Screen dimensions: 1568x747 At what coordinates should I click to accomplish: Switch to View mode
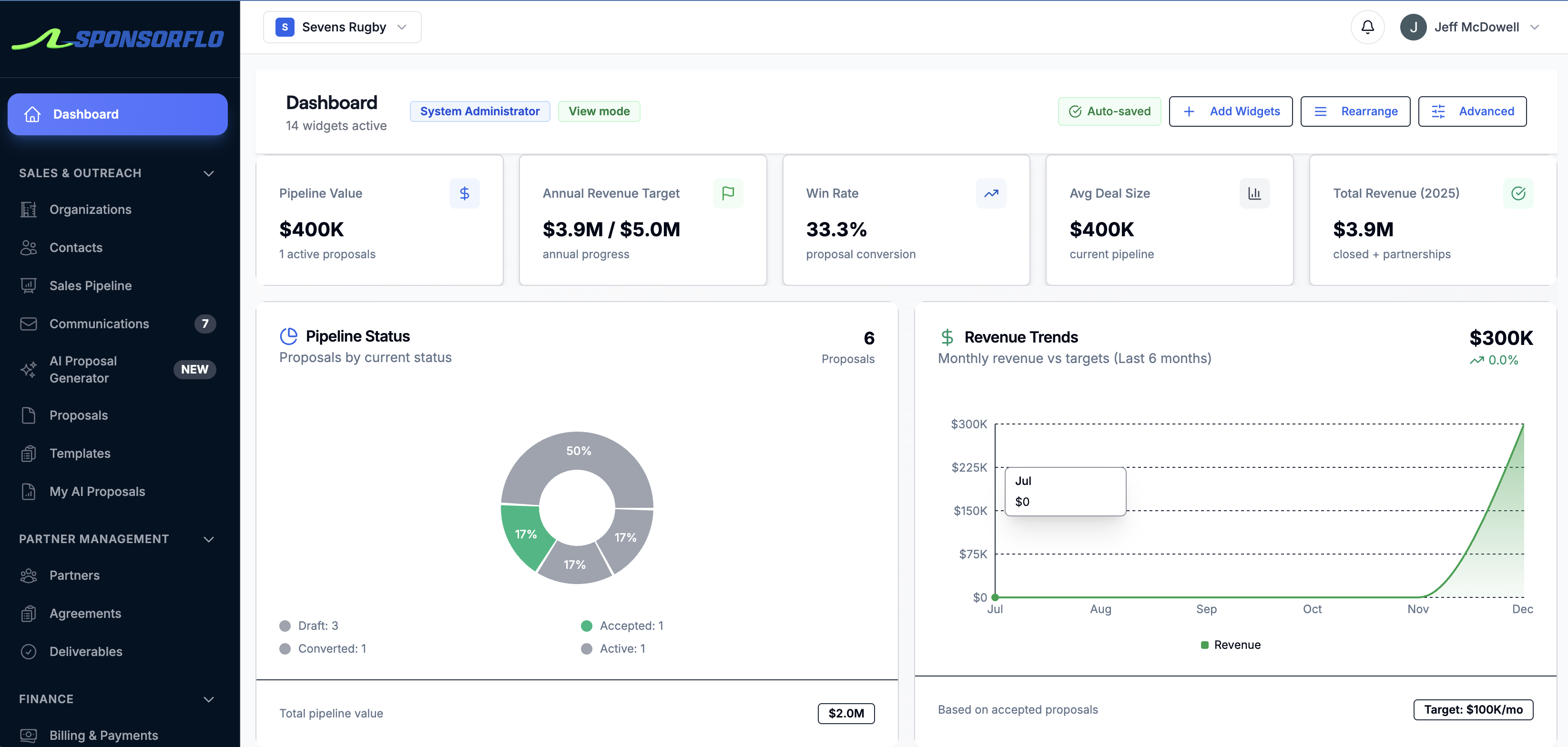[x=598, y=111]
